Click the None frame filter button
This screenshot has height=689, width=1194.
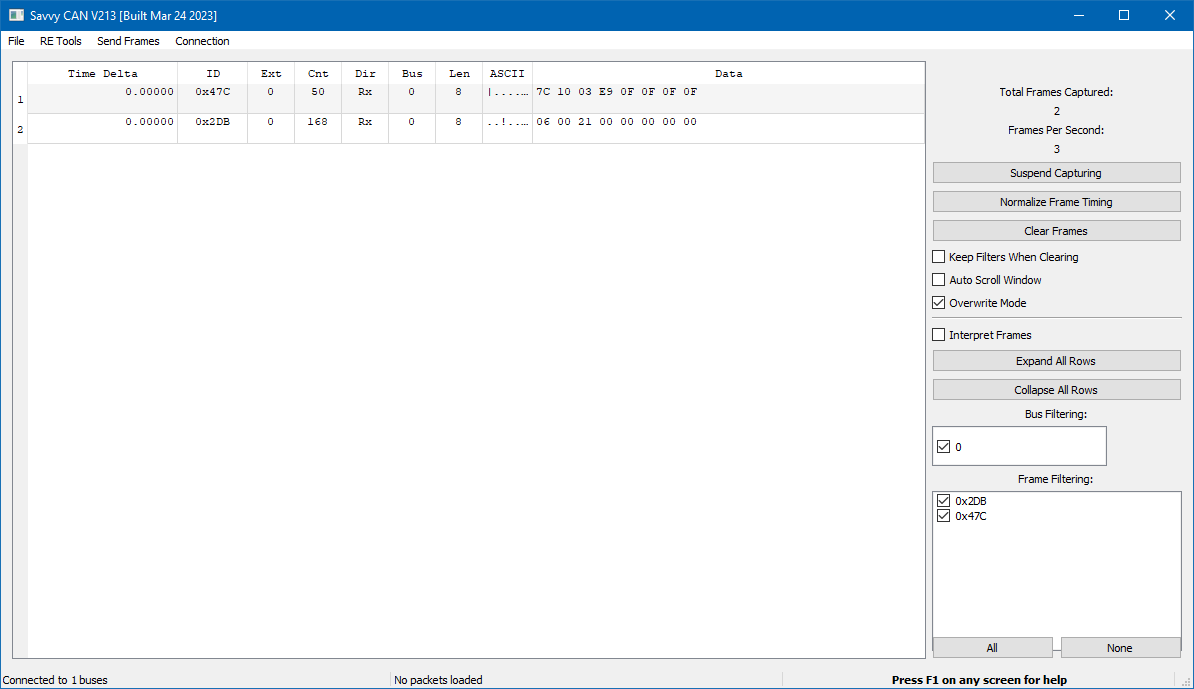pyautogui.click(x=1120, y=648)
